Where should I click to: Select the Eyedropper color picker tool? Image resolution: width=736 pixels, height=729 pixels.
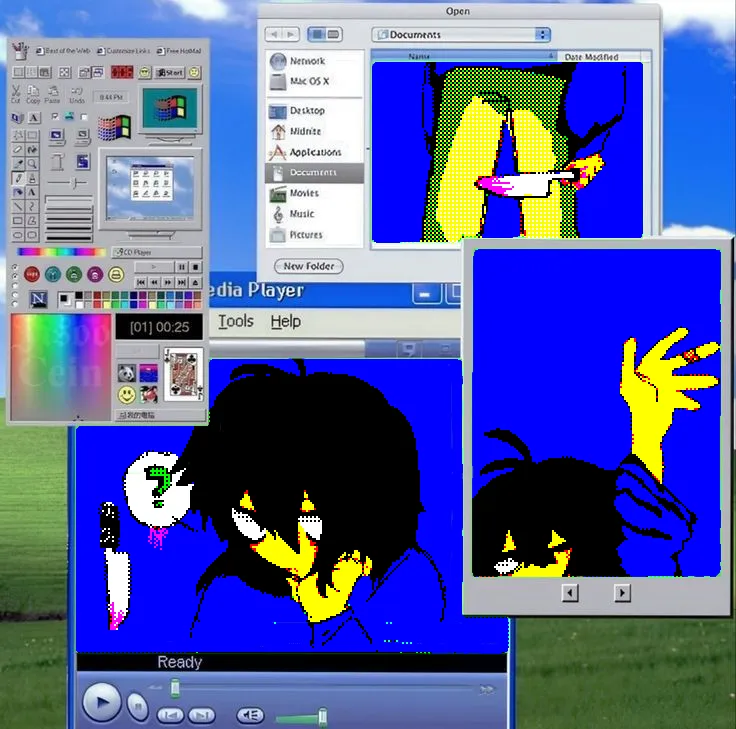[18, 164]
